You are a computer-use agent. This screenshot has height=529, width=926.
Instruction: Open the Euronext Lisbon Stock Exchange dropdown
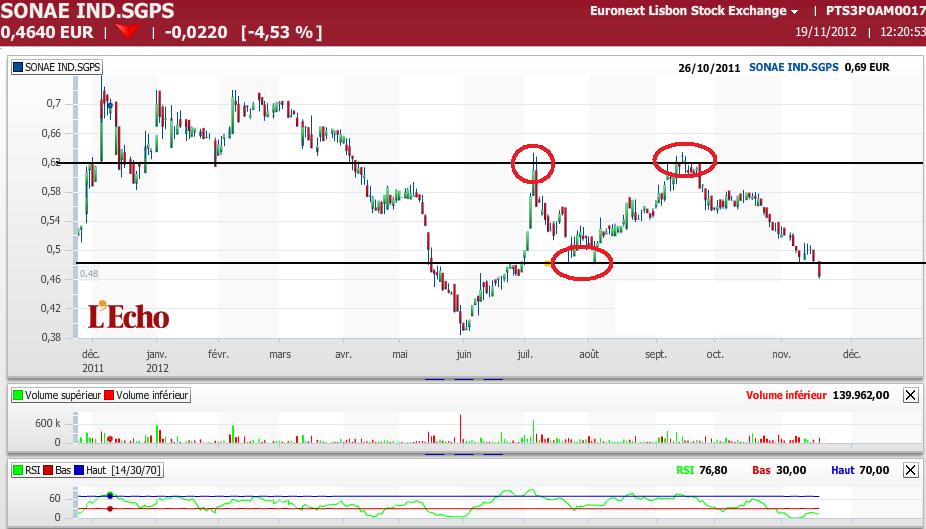694,11
